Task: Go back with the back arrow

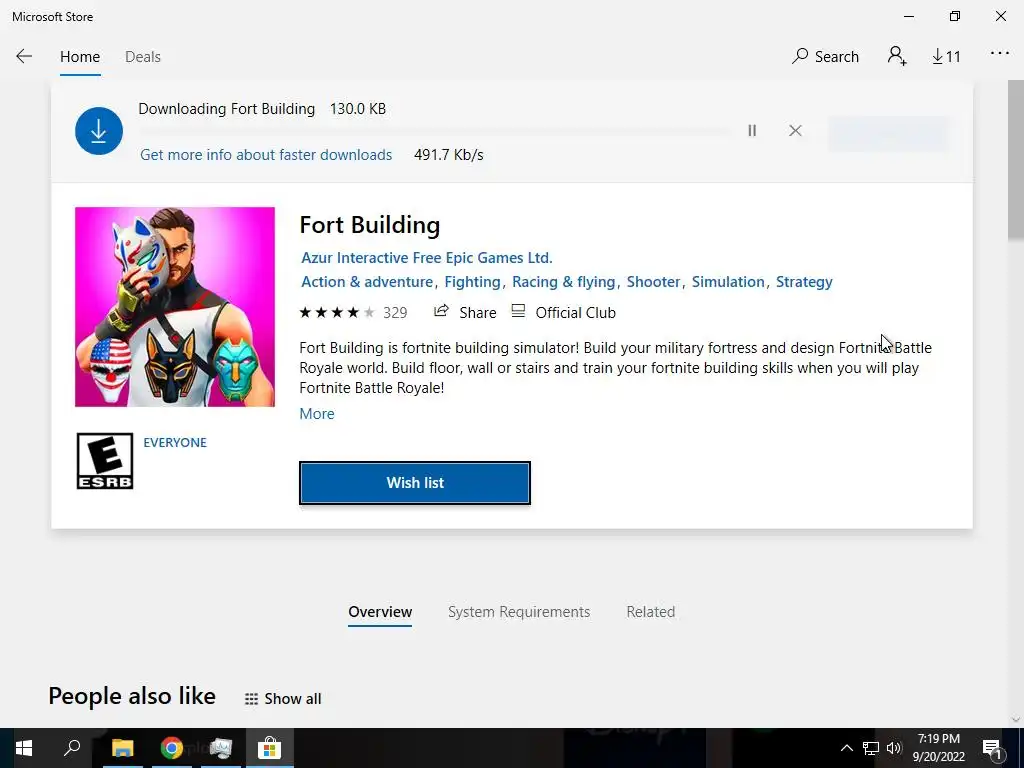Action: pyautogui.click(x=24, y=57)
